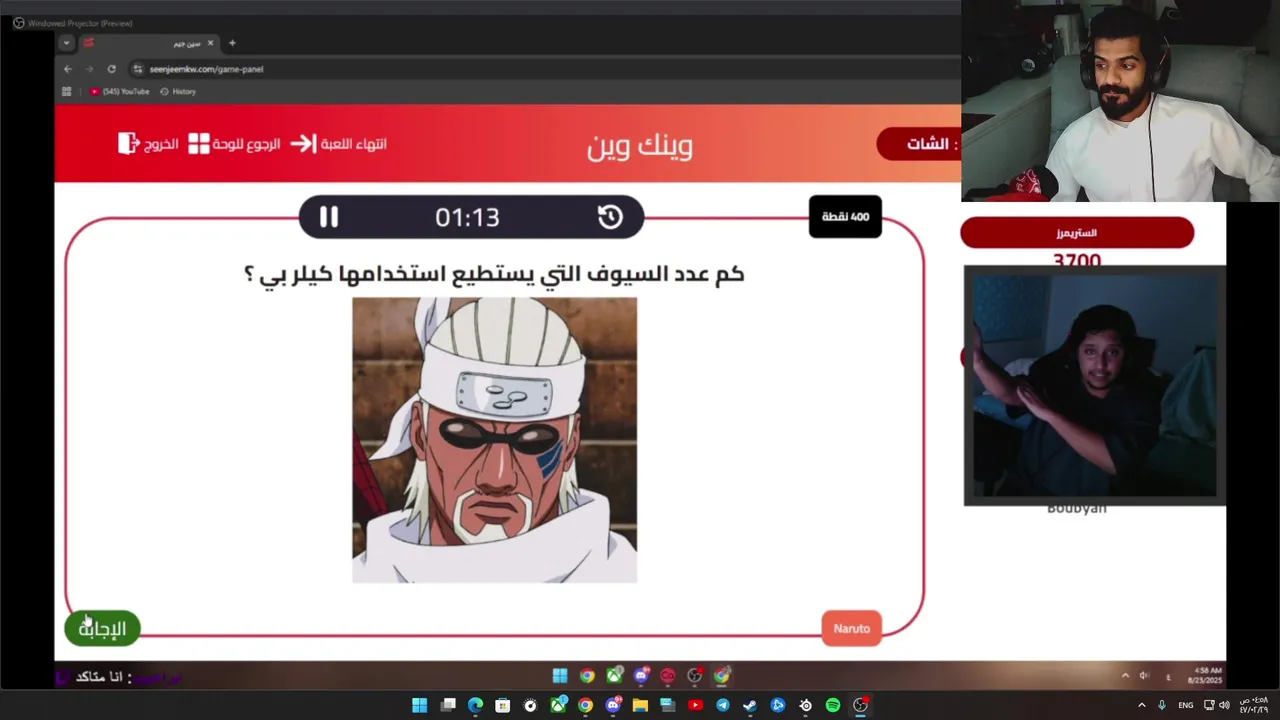Open Spotify from the taskbar
Image resolution: width=1280 pixels, height=720 pixels.
coord(833,705)
